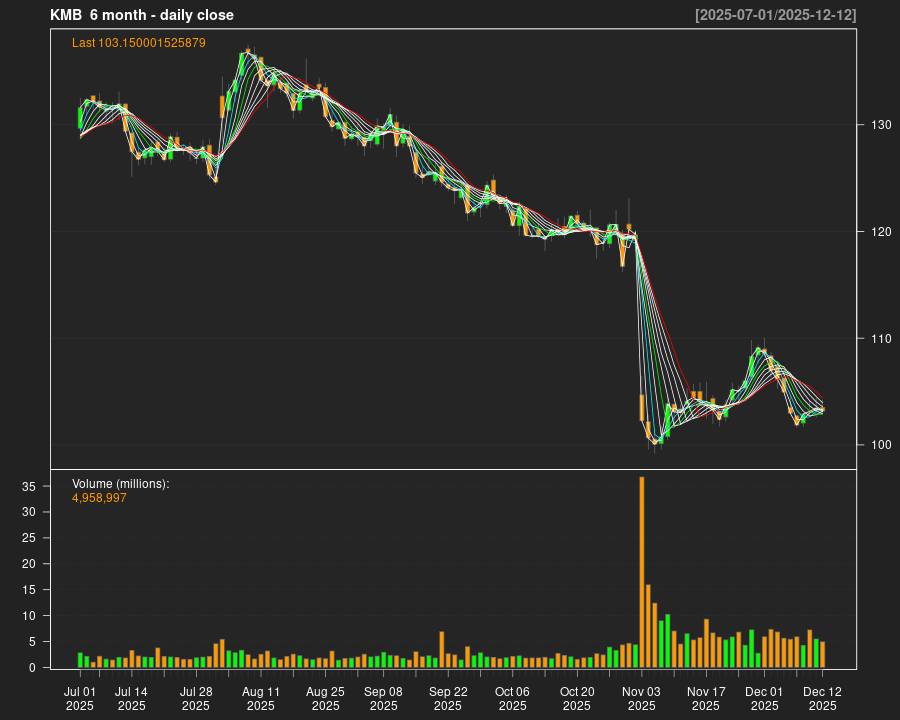The image size is (900, 720).
Task: Click the Nov 17 2025 date tick
Action: (x=706, y=698)
